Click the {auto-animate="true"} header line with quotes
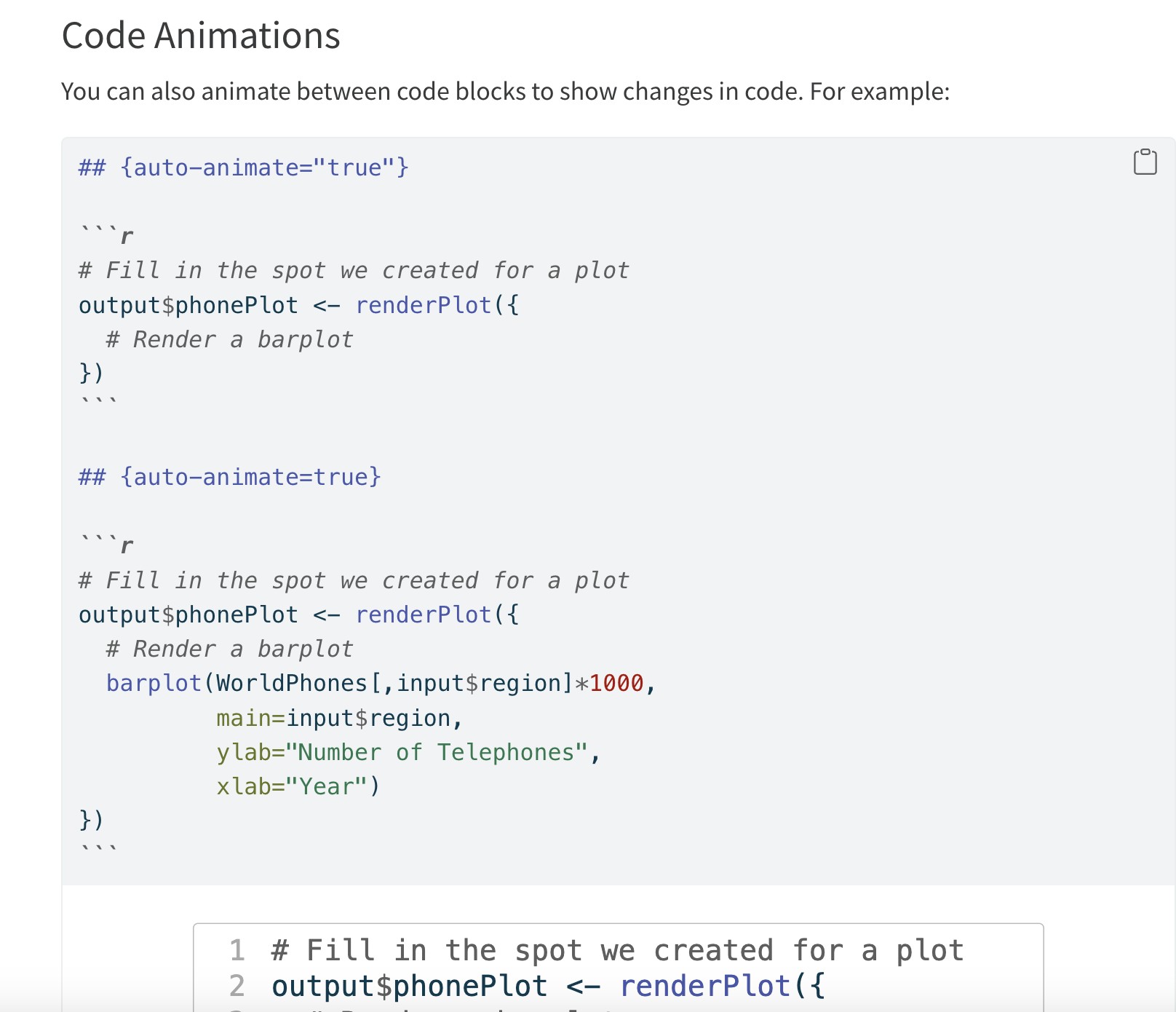Viewport: 1176px width, 1012px height. click(x=243, y=167)
